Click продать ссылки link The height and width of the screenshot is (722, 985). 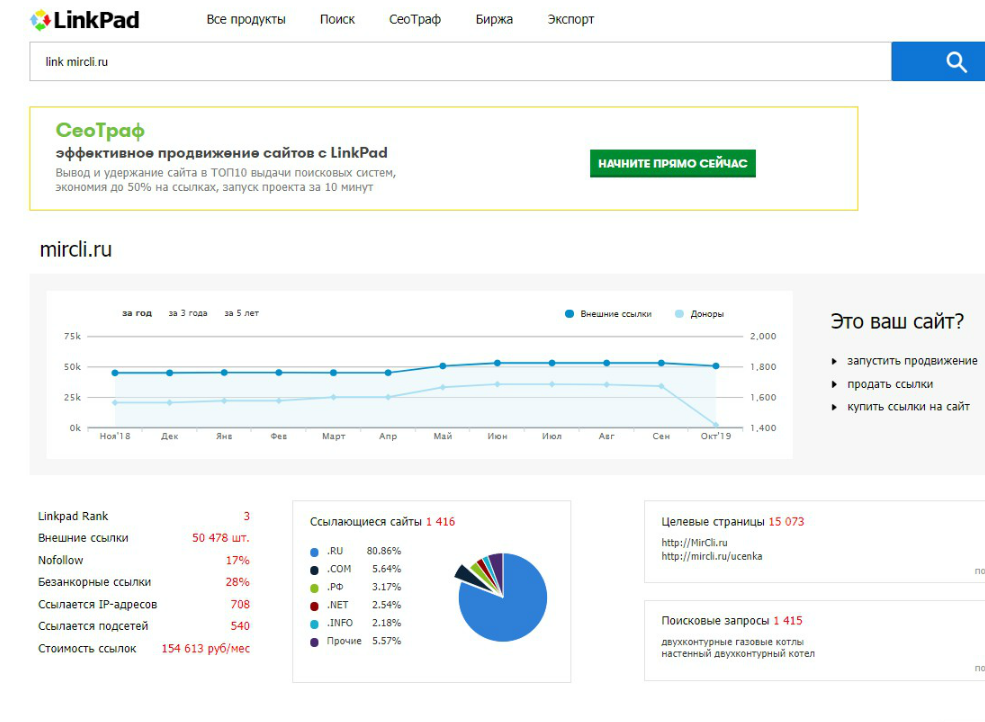tap(889, 384)
